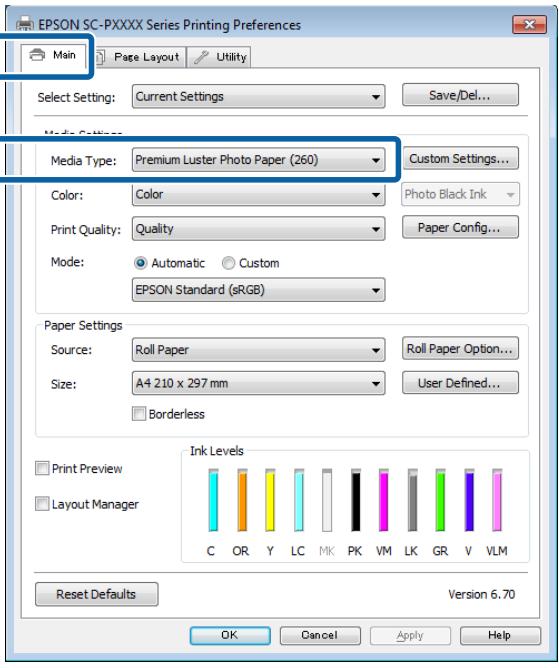Click the Photo Black (PK) ink bar

pyautogui.click(x=355, y=500)
